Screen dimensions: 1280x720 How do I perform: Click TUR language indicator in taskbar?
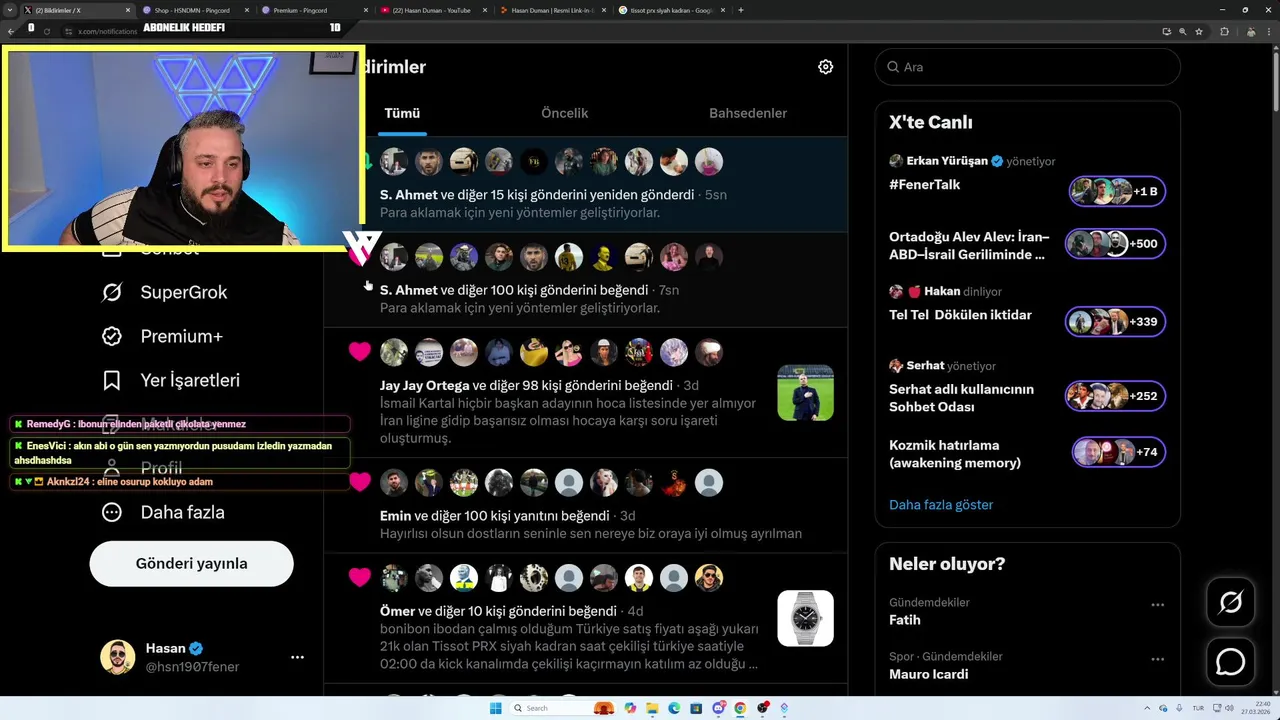(x=1198, y=708)
